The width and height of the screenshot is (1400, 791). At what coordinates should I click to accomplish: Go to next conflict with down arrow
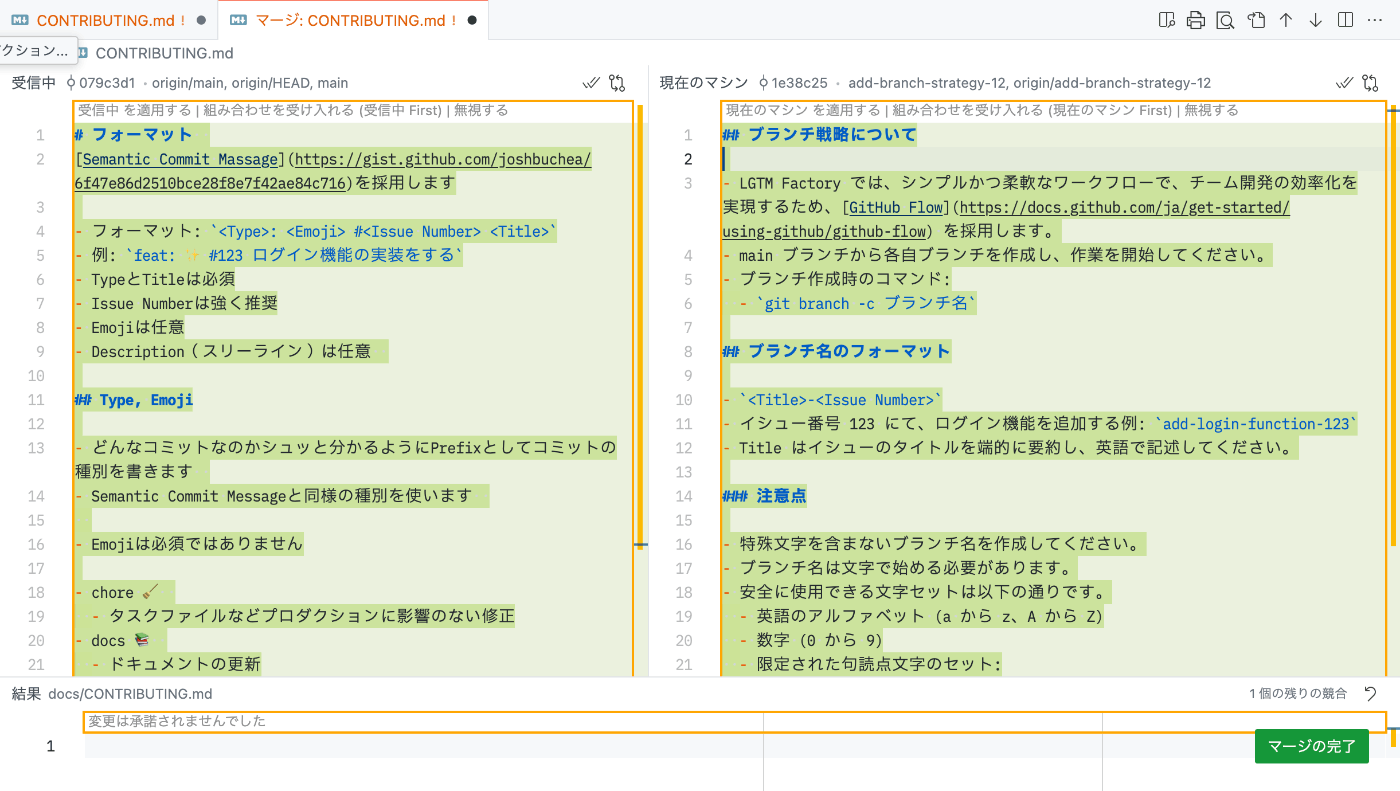(x=1316, y=20)
